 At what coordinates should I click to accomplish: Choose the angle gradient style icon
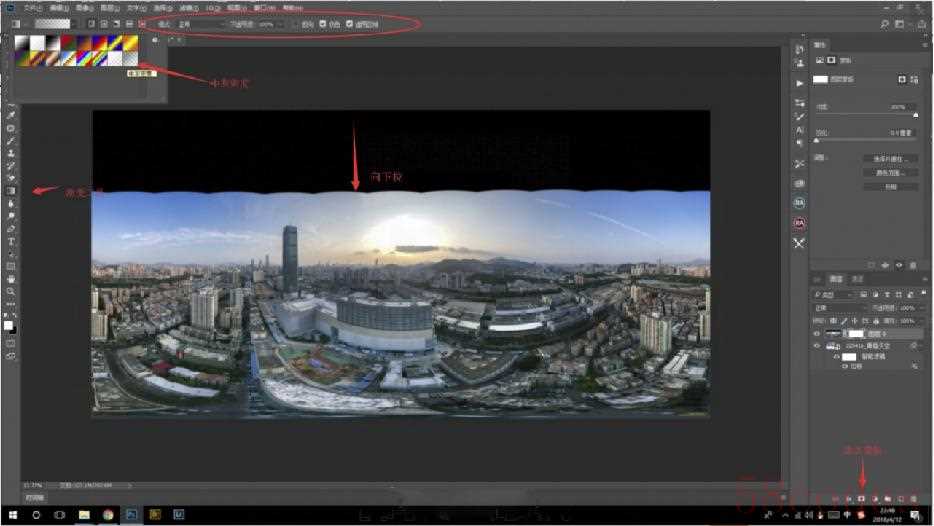point(117,24)
